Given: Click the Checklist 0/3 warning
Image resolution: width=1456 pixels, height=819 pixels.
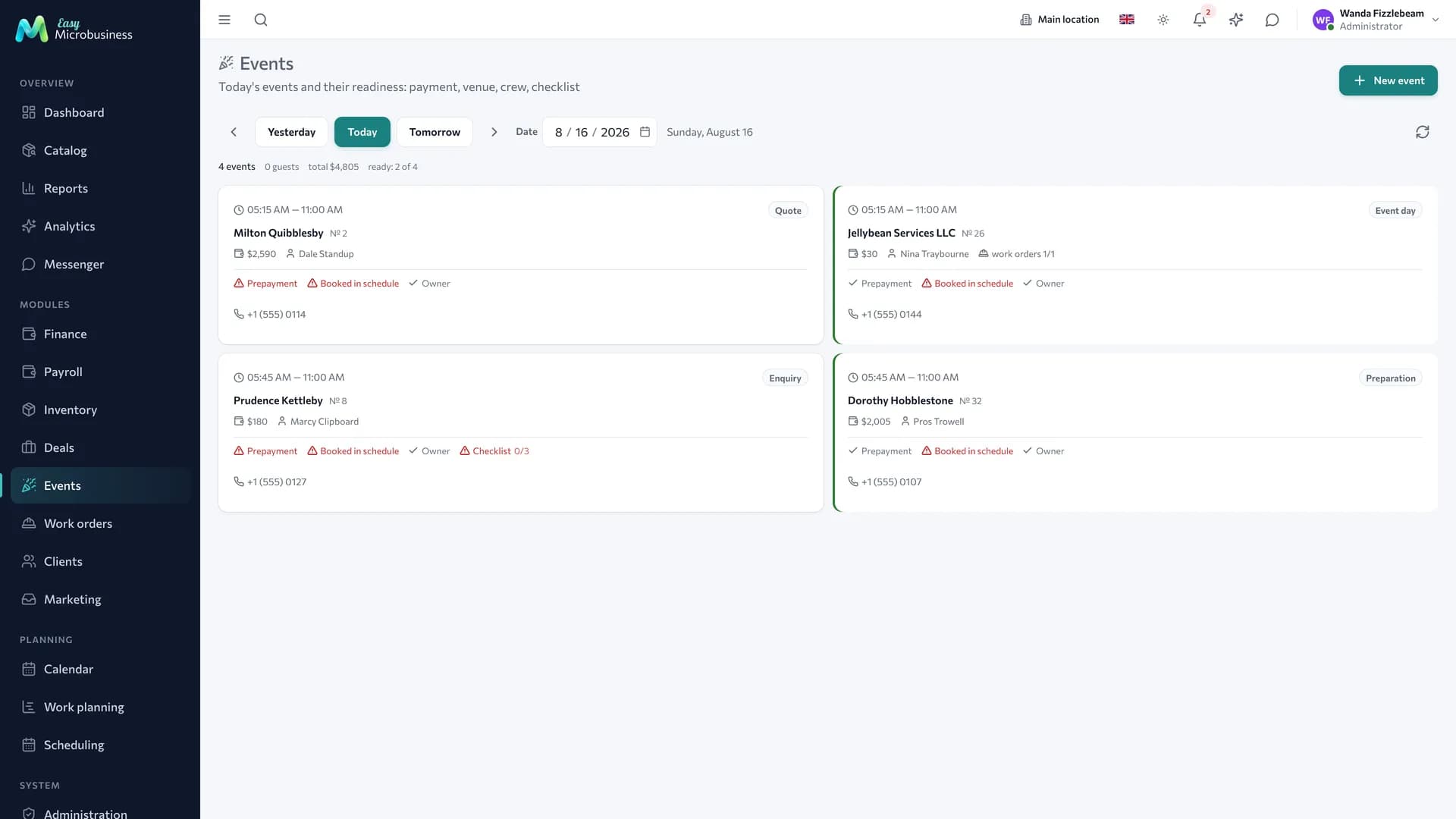Looking at the screenshot, I should (494, 451).
